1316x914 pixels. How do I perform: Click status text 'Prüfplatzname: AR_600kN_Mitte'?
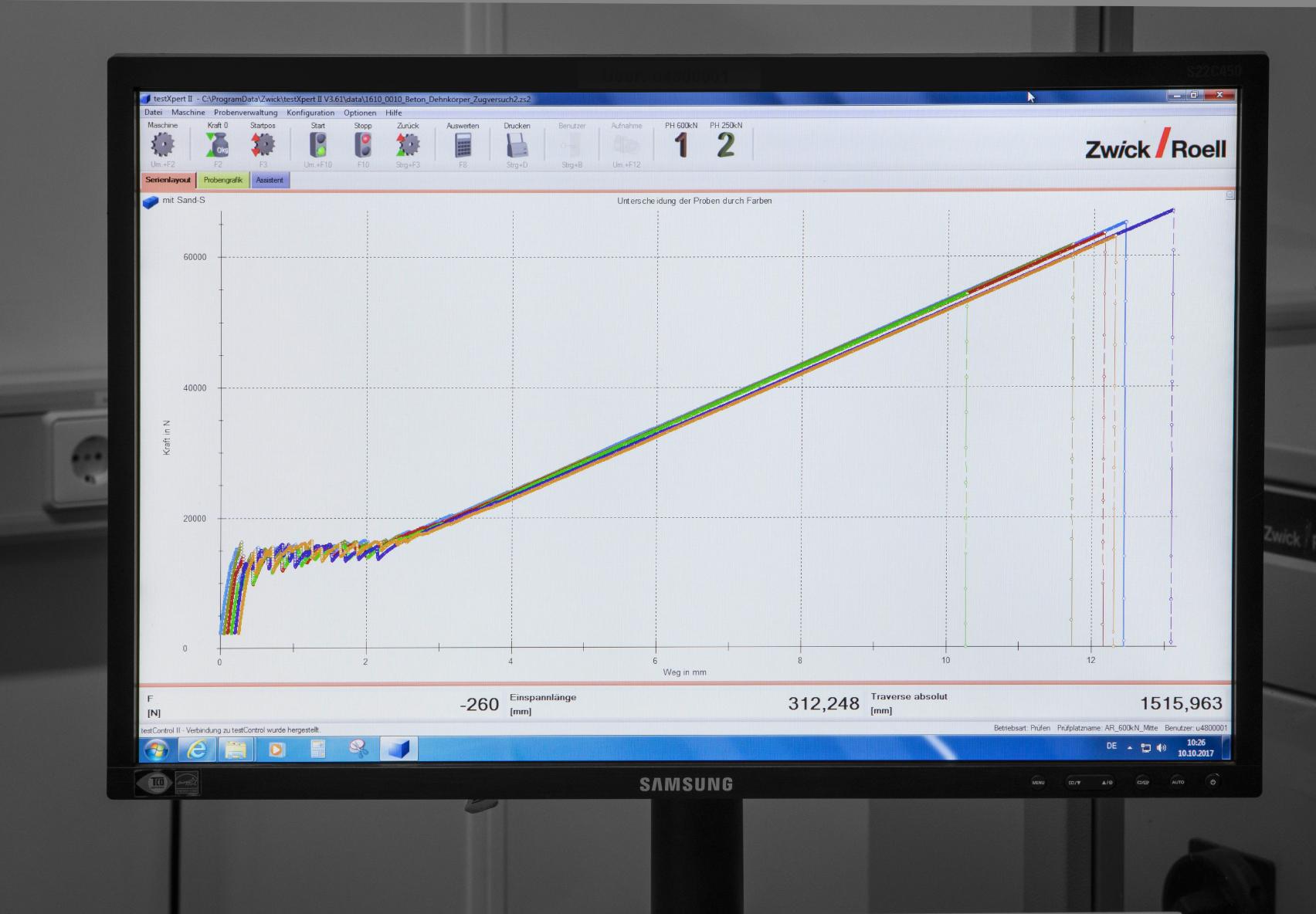point(1107,728)
